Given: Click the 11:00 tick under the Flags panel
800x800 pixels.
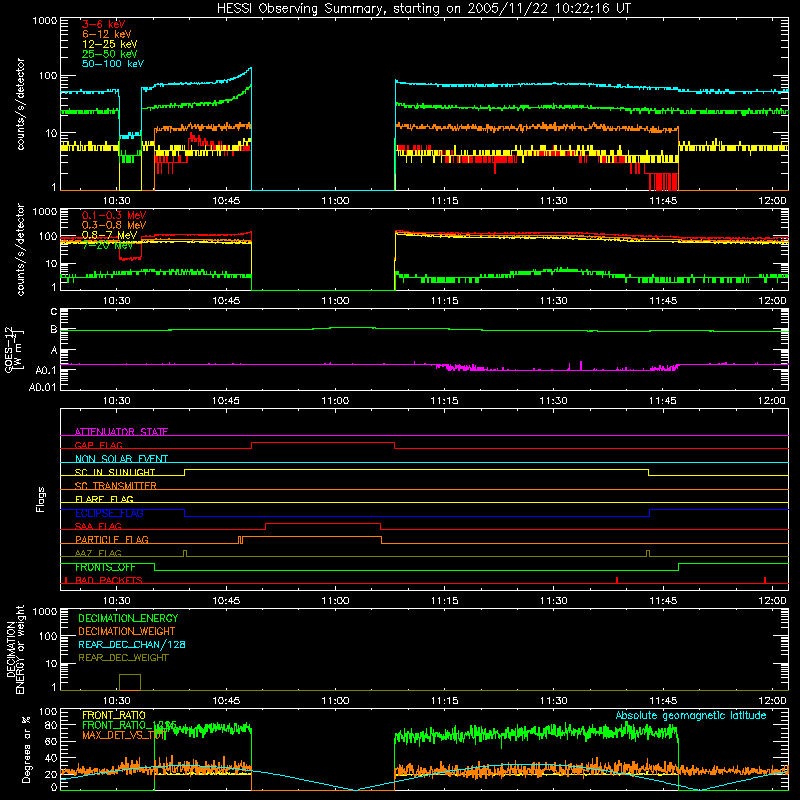Looking at the screenshot, I should click(x=335, y=601).
